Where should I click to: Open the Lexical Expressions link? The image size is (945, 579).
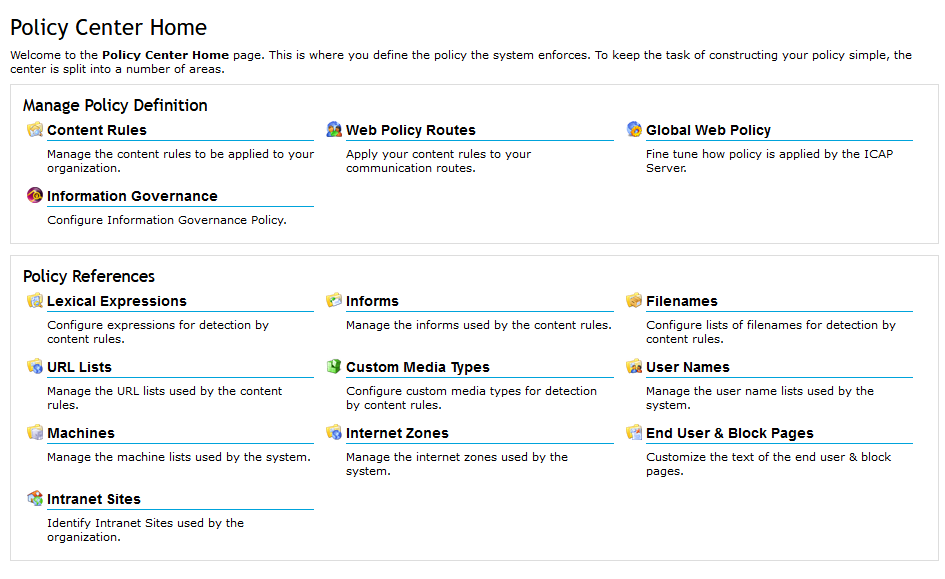[x=116, y=301]
